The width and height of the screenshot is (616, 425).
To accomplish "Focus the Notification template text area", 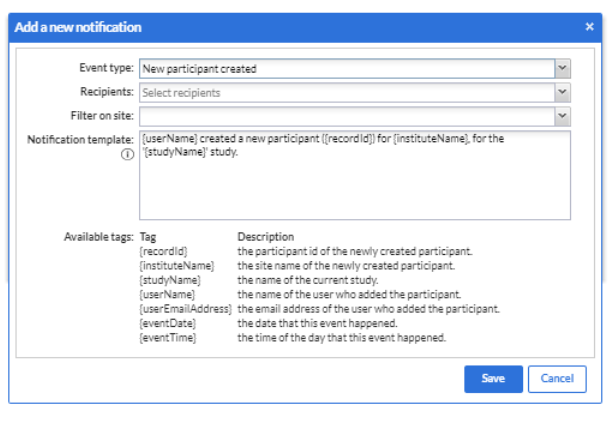I will 355,175.
